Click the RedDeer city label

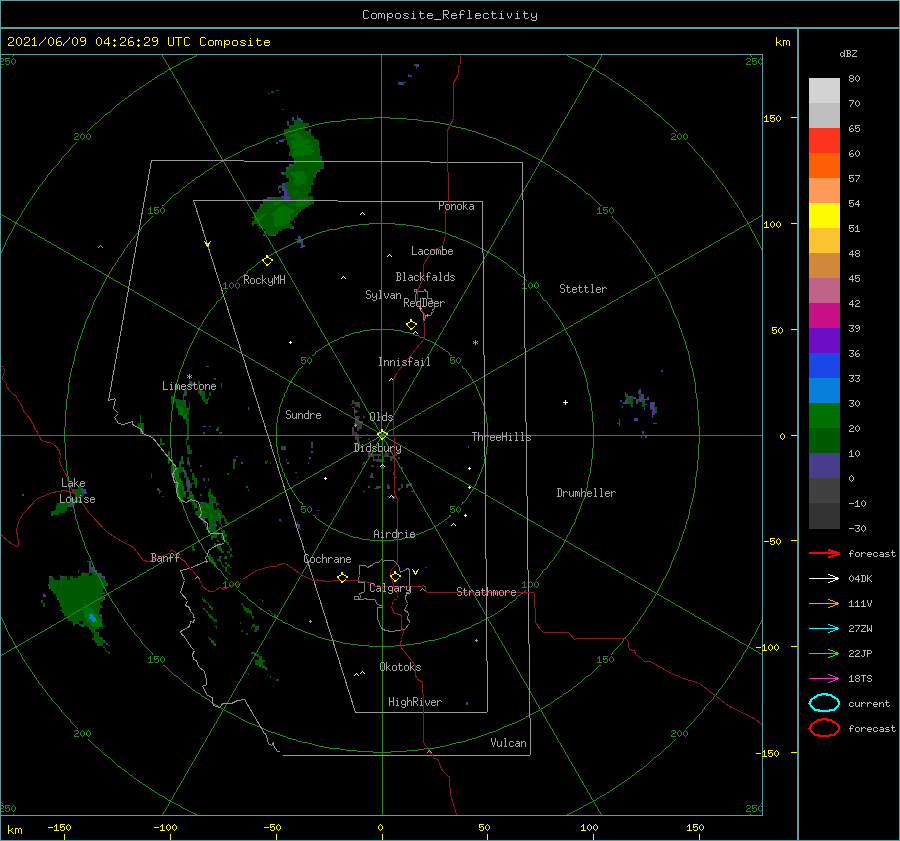coord(424,303)
